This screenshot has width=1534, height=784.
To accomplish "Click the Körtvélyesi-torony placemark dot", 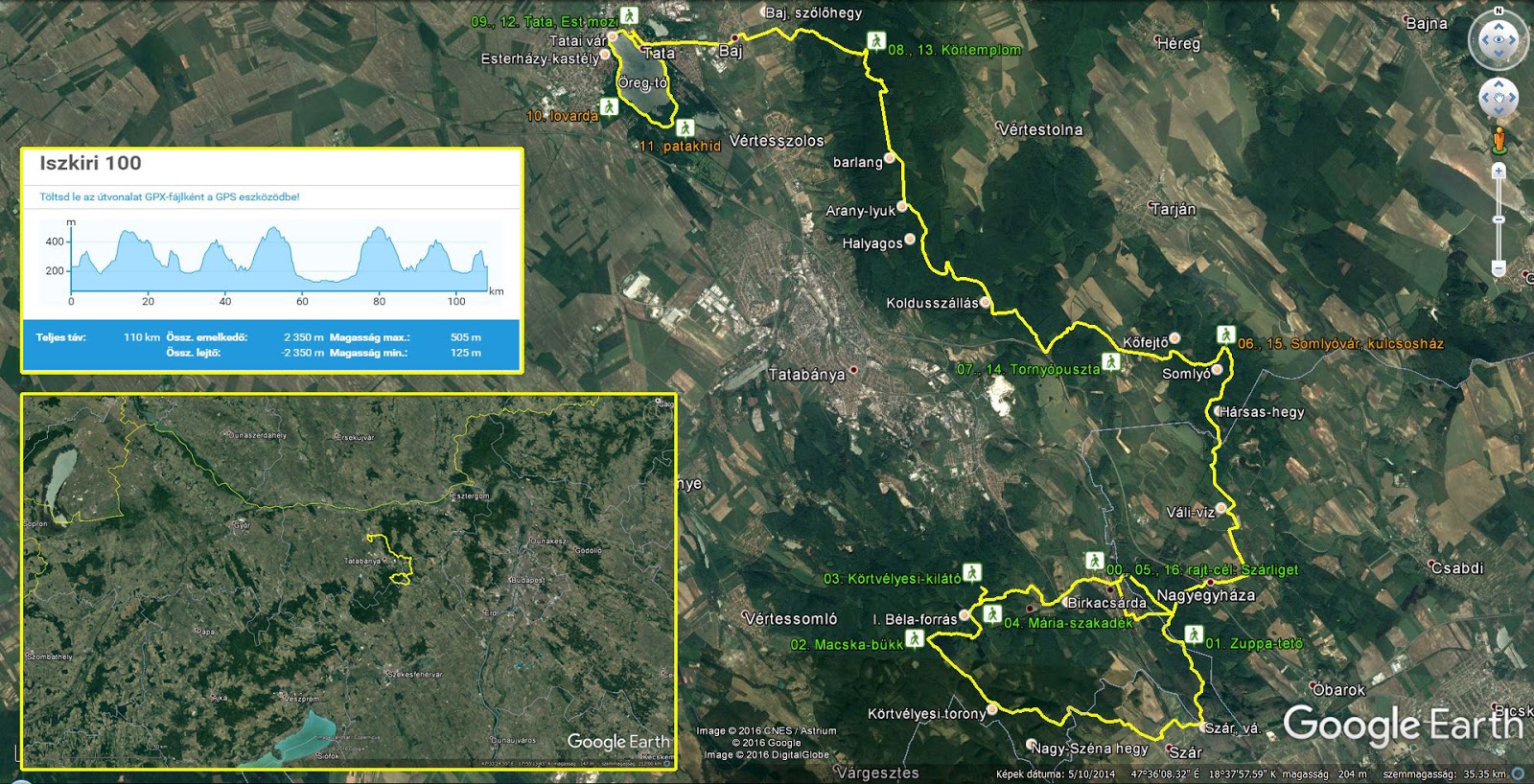I will tap(992, 709).
